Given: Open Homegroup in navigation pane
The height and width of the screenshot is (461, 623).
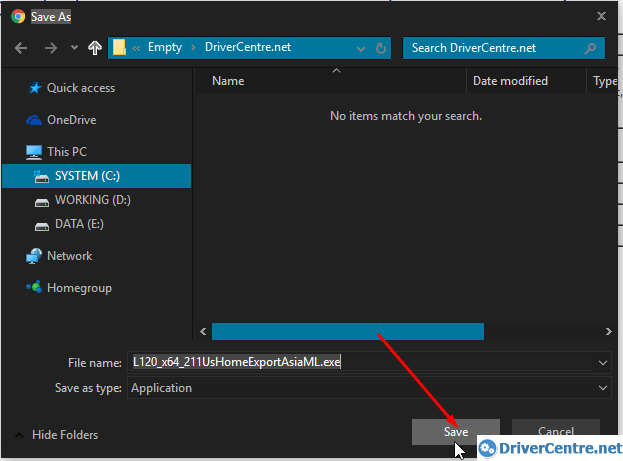Looking at the screenshot, I should (79, 288).
